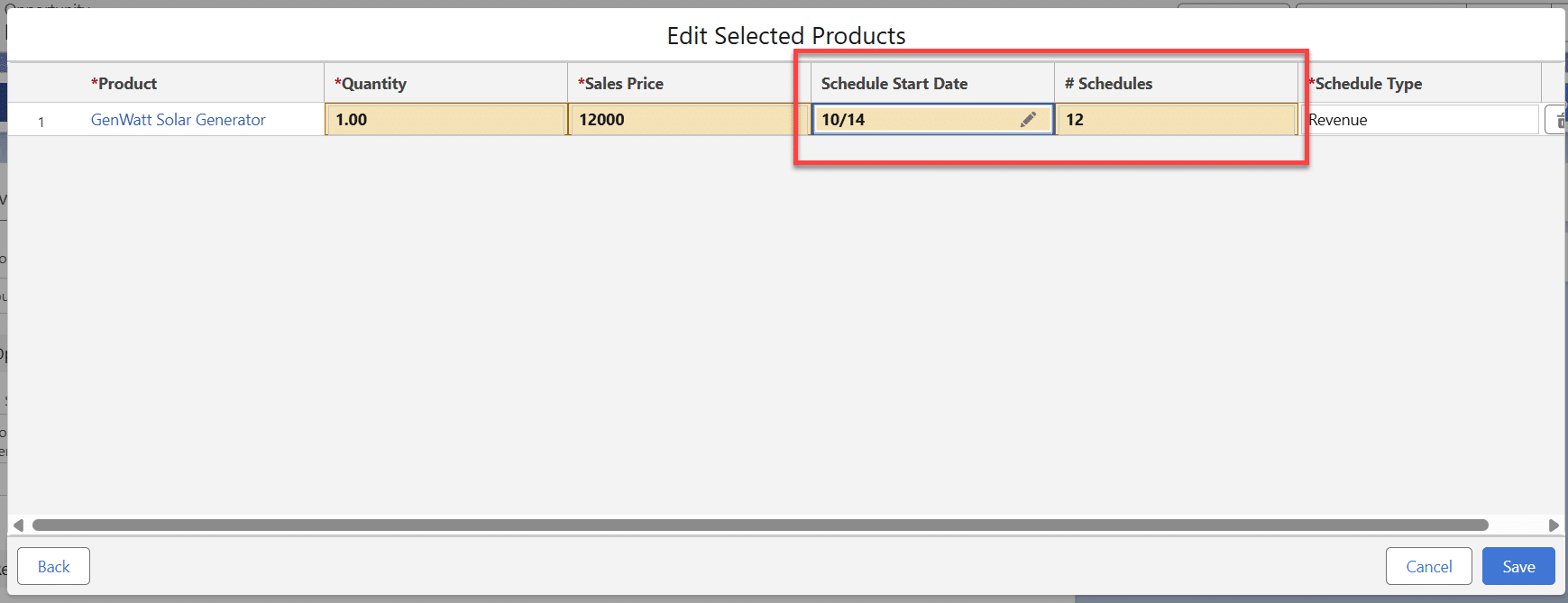The height and width of the screenshot is (603, 1568).
Task: Click the Sales Price field with 12000
Action: [688, 120]
